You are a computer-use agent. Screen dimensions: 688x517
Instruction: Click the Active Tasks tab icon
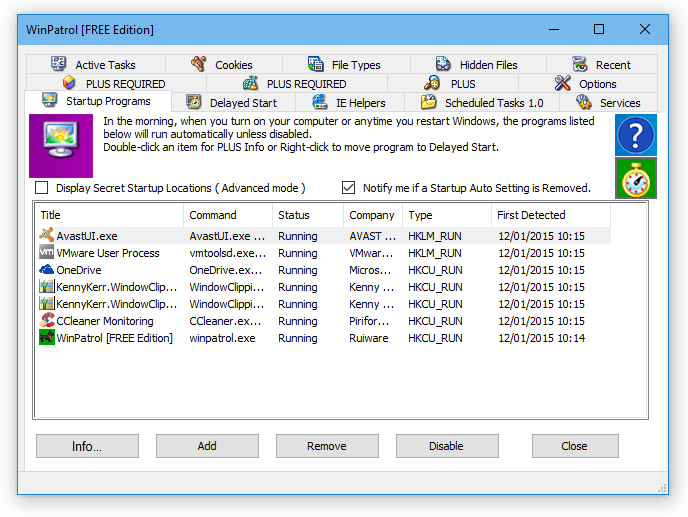(x=58, y=64)
